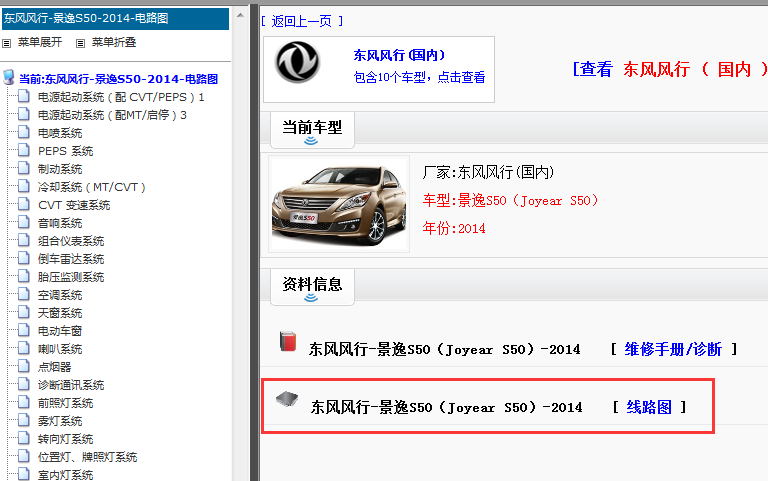
Task: Open the 音响系统 tree item
Action: click(x=60, y=223)
